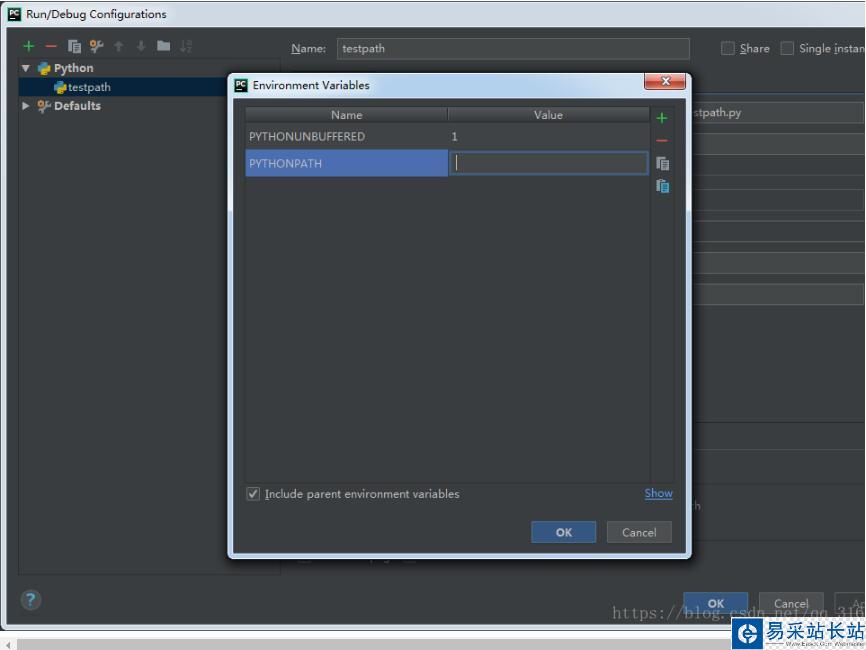Sort configurations icon in toolbar

pos(186,46)
